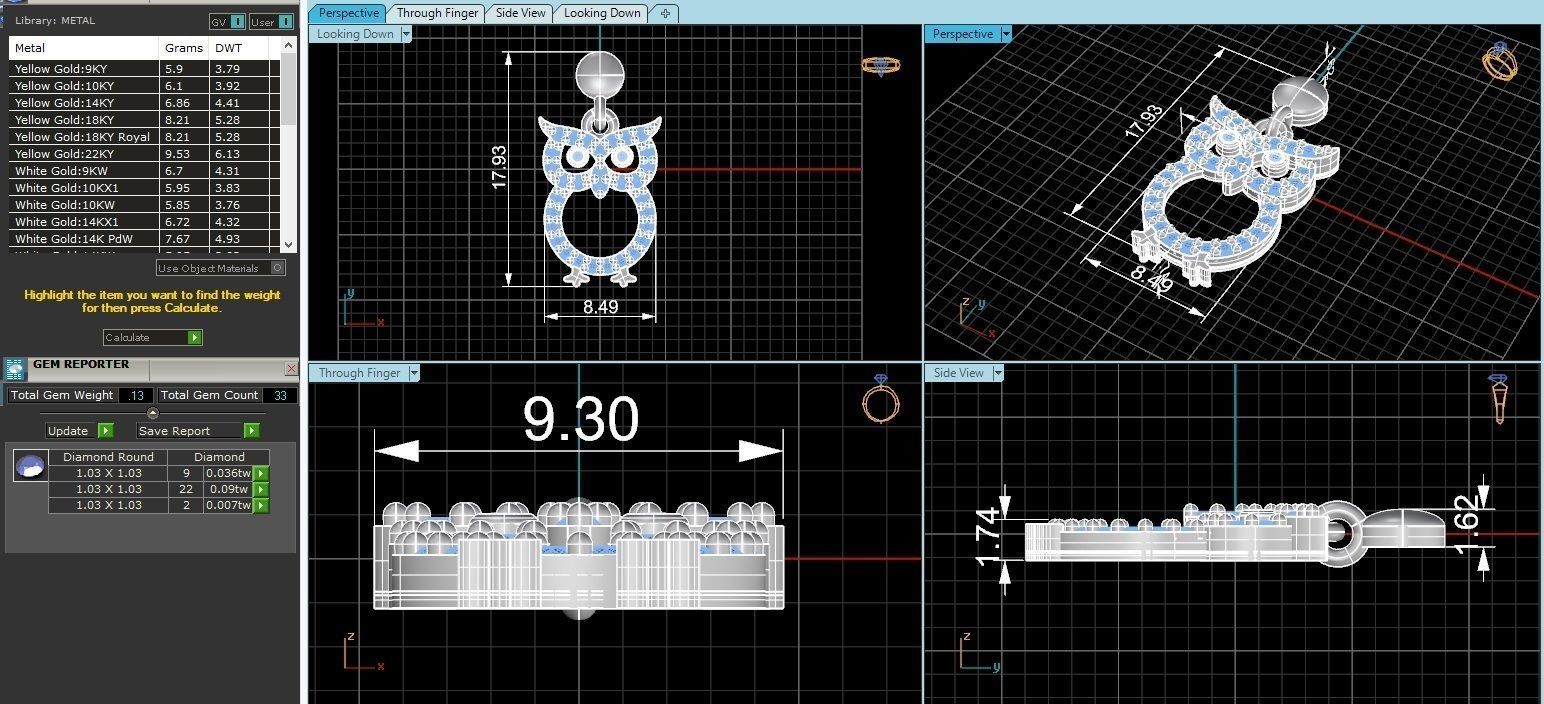Select the Yellow Gold:18KY row
This screenshot has width=1544, height=704.
tap(145, 120)
